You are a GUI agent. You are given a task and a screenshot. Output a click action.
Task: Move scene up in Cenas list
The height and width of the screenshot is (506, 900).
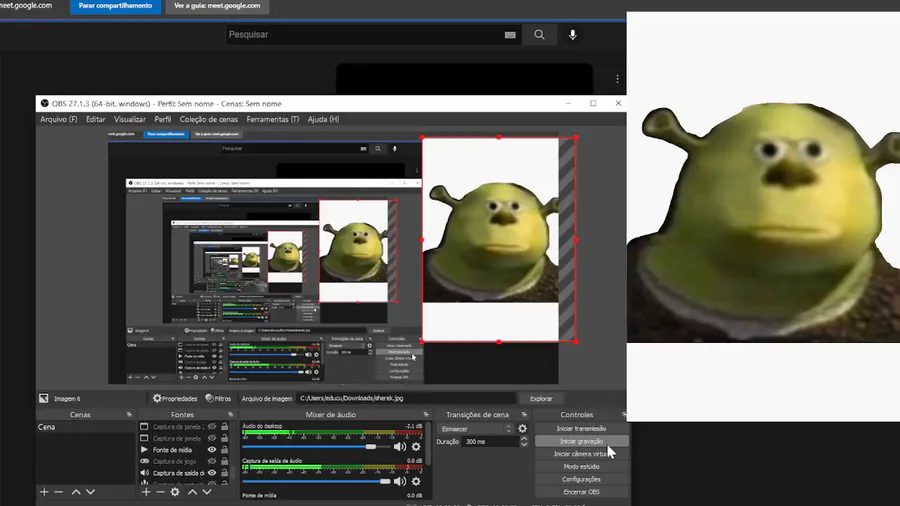[76, 492]
